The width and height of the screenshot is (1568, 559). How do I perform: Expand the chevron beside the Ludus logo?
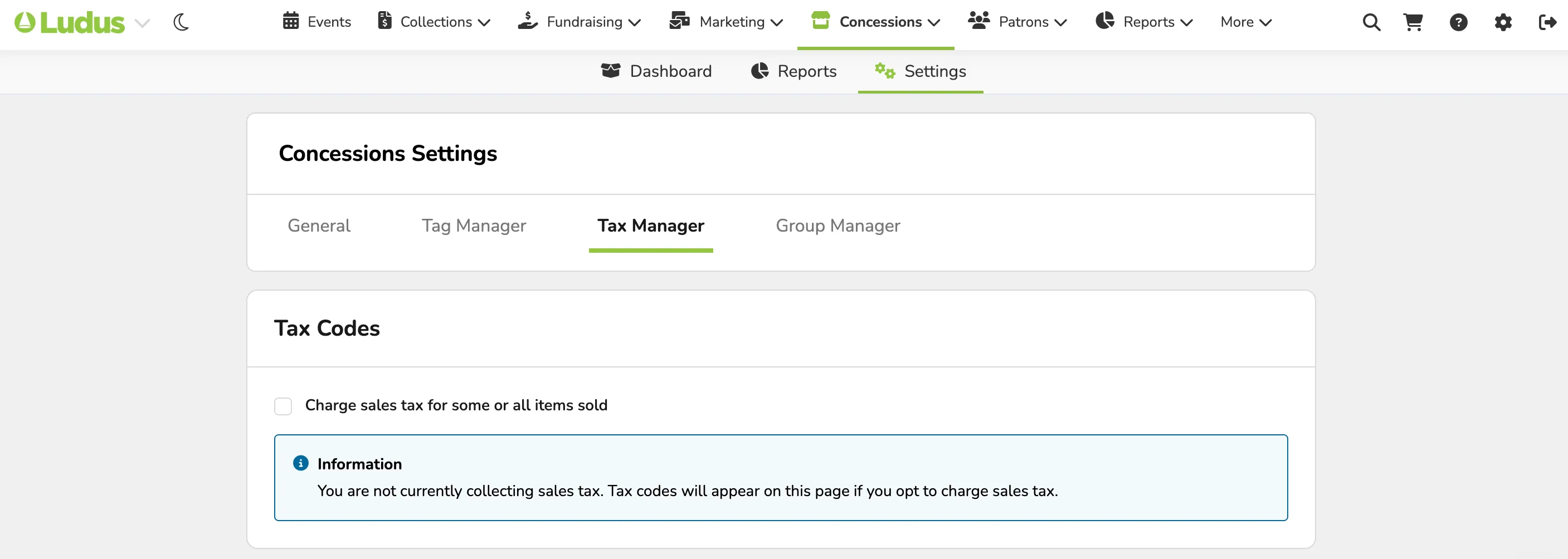pyautogui.click(x=142, y=24)
